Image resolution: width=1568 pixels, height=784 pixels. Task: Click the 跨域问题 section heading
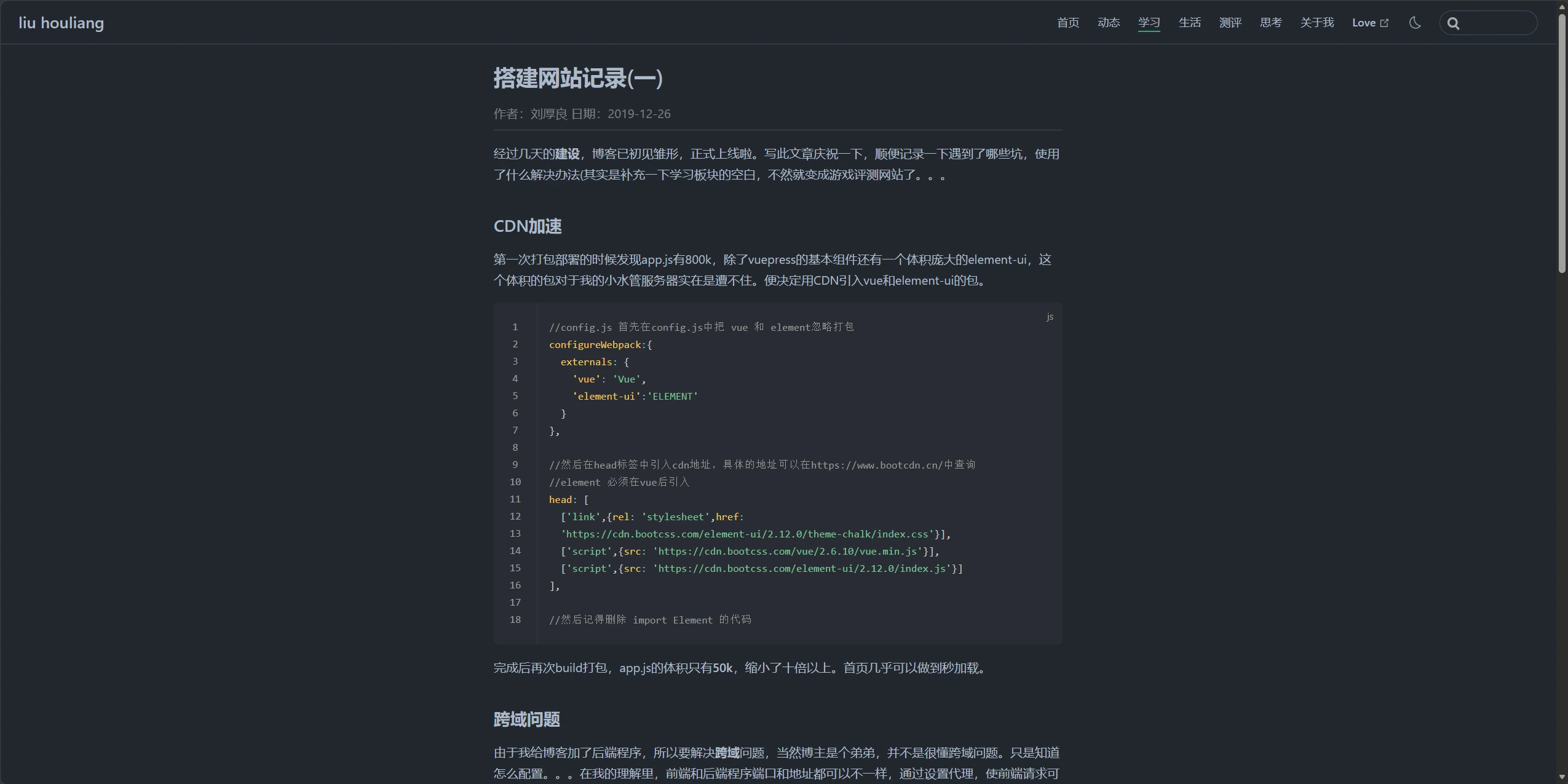[x=527, y=719]
